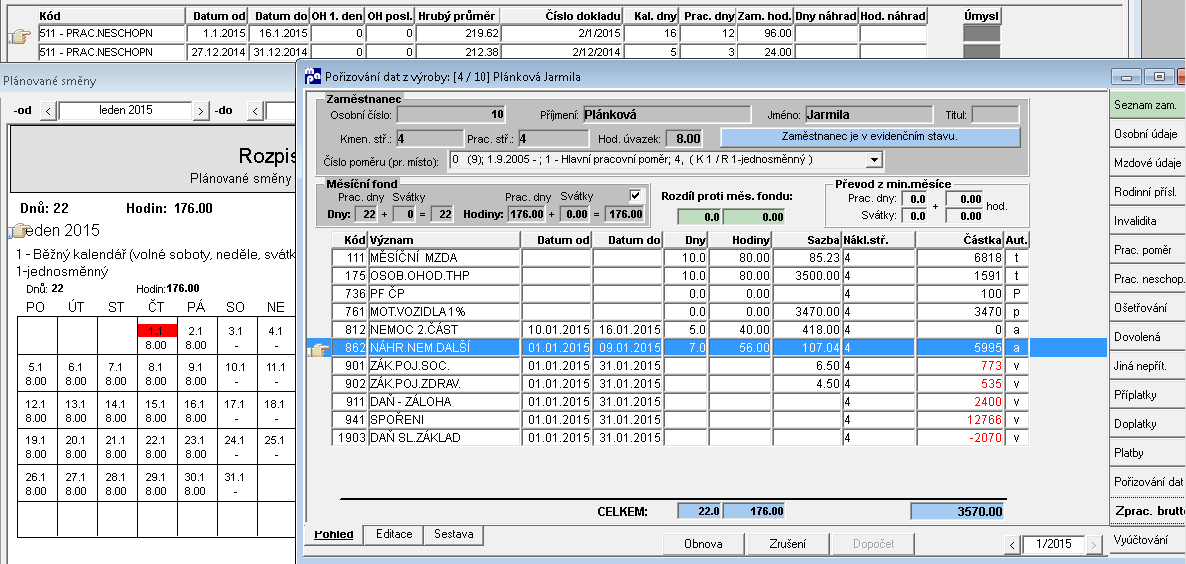
Task: Open Prac. neschop. in the side menu
Action: point(1147,279)
